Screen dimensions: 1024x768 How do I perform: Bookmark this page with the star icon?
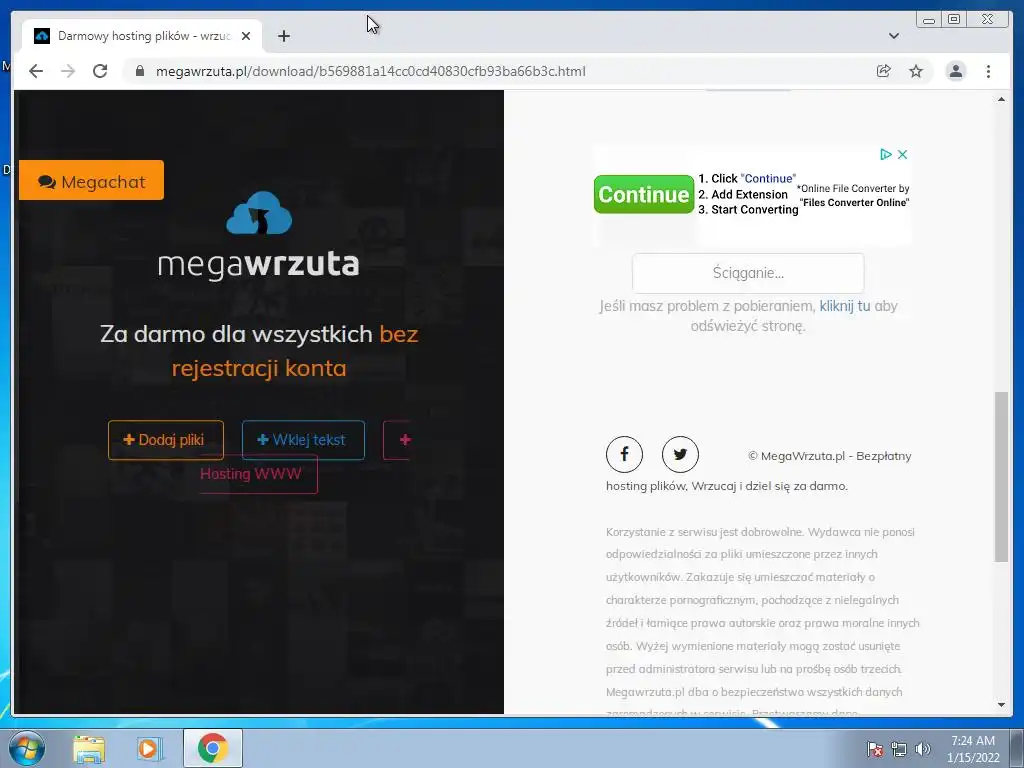pyautogui.click(x=916, y=71)
